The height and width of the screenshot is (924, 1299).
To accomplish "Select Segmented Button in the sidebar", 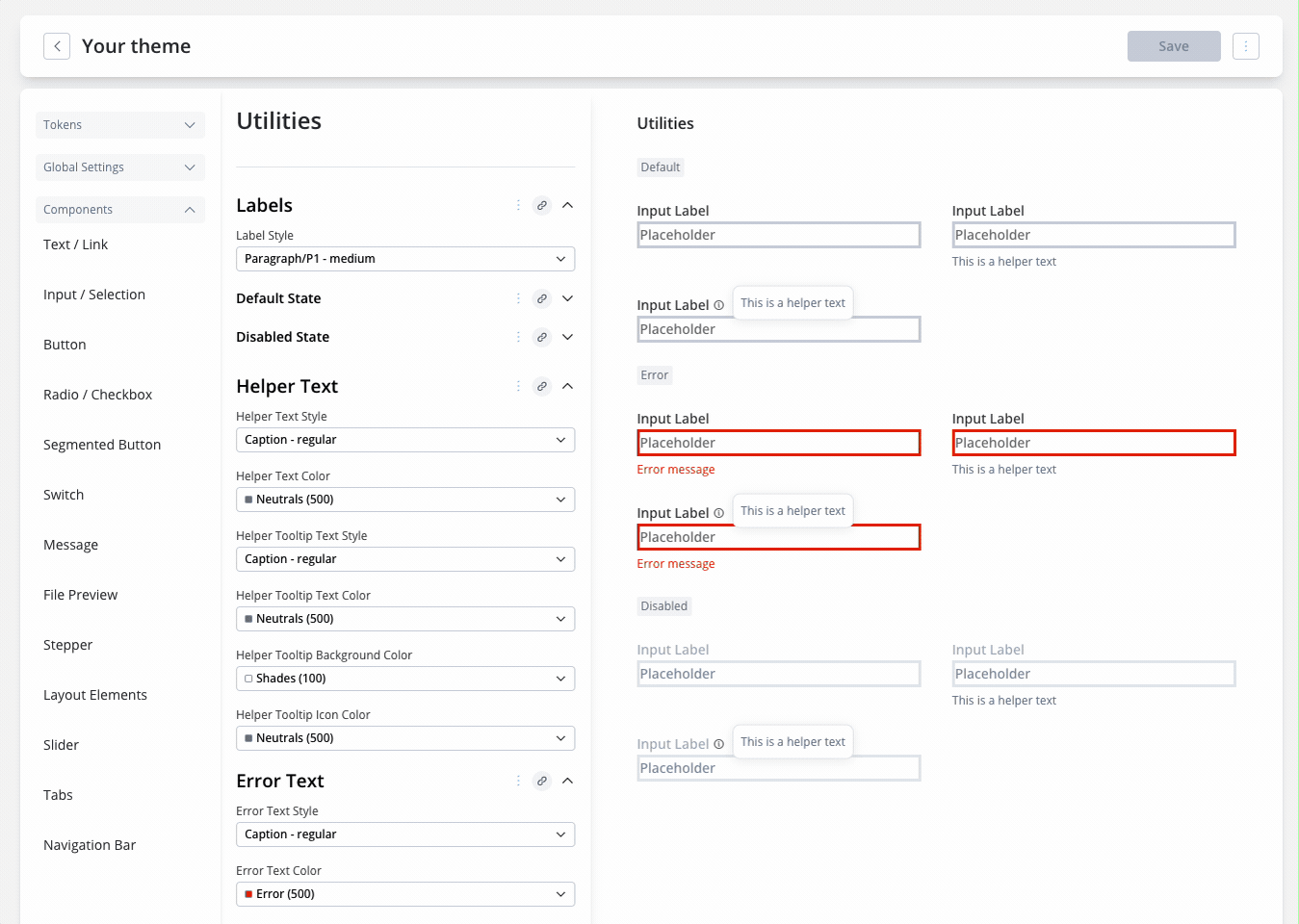I will [x=102, y=445].
